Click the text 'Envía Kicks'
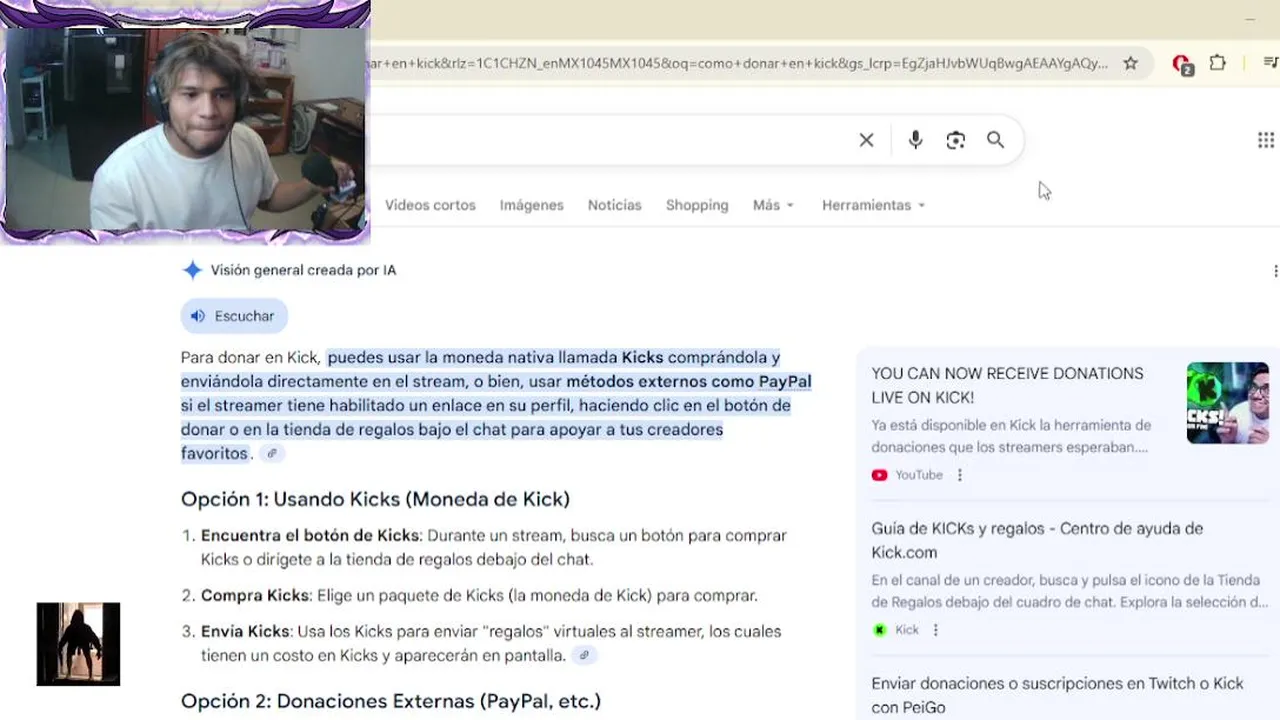 click(x=246, y=631)
